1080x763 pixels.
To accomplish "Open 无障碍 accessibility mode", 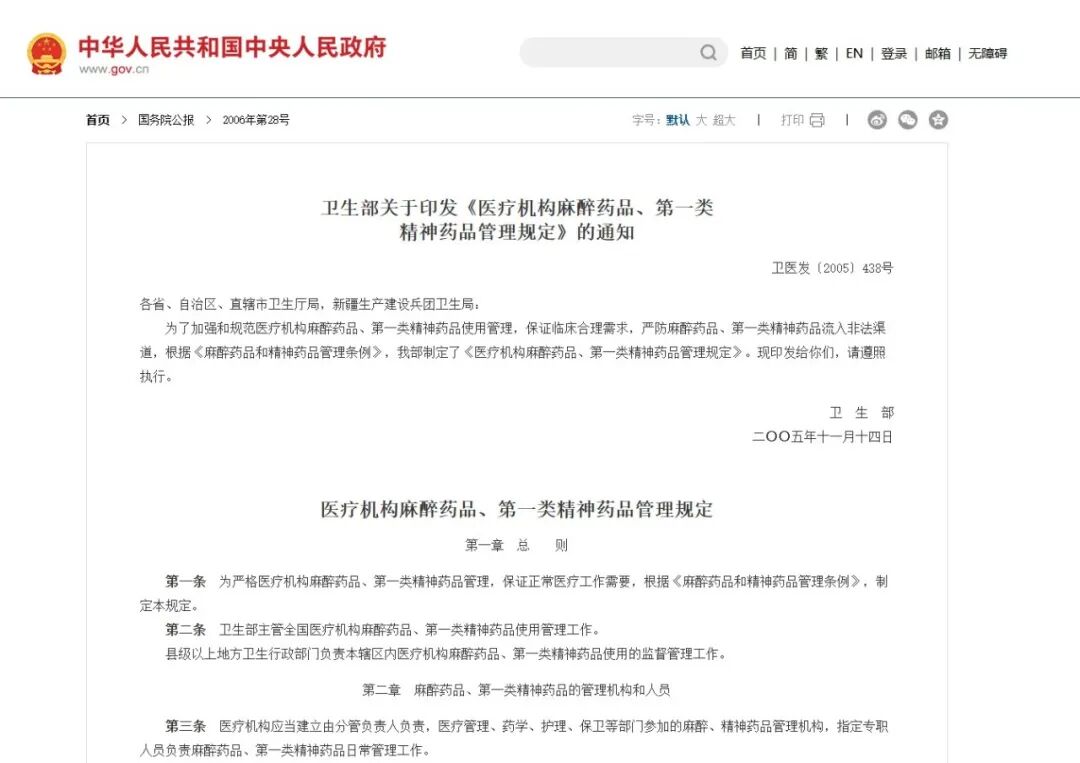I will [x=987, y=54].
